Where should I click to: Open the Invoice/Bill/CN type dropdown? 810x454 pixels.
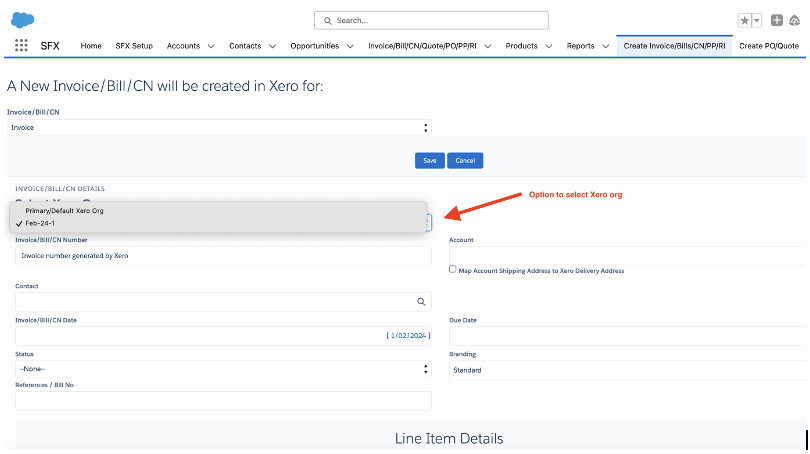click(x=219, y=128)
